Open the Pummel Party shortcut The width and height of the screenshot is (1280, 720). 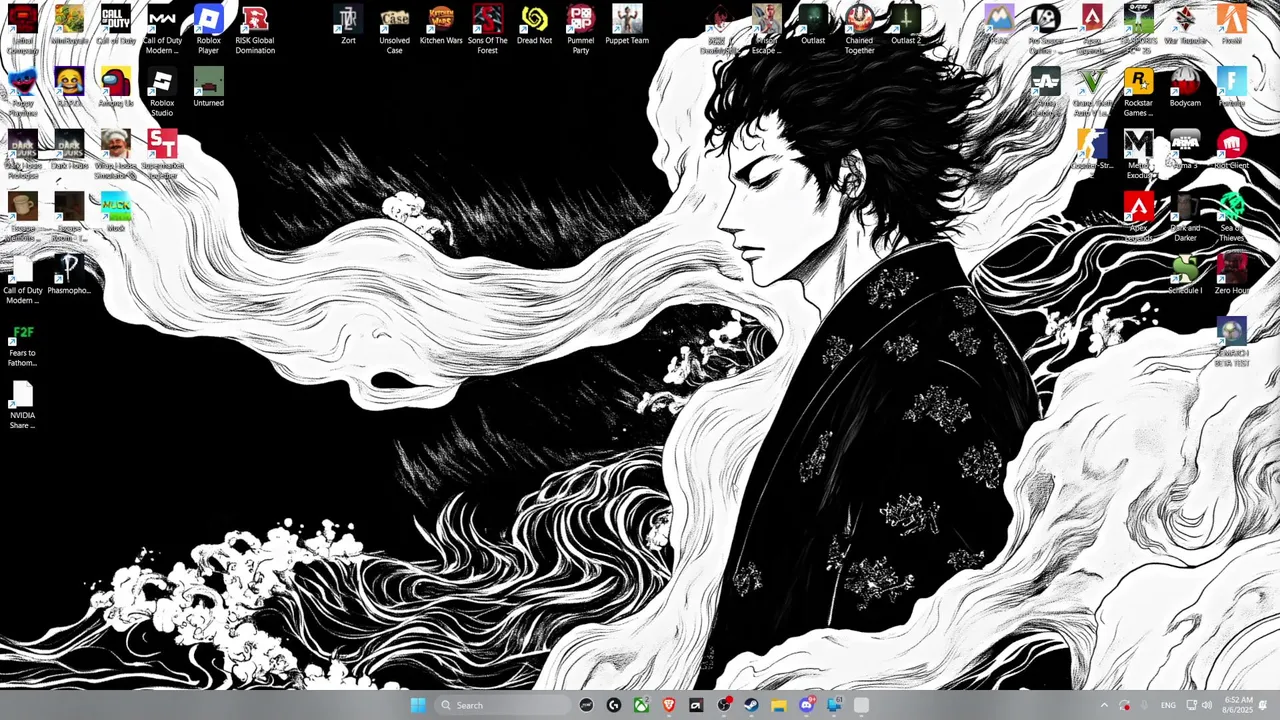pyautogui.click(x=580, y=29)
